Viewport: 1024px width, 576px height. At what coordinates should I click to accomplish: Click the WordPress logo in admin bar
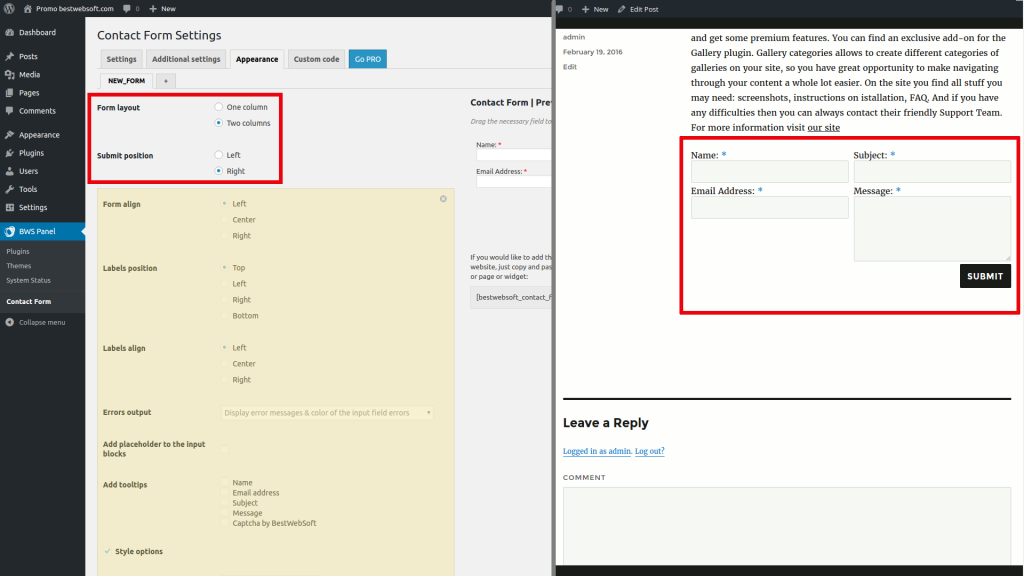[9, 8]
